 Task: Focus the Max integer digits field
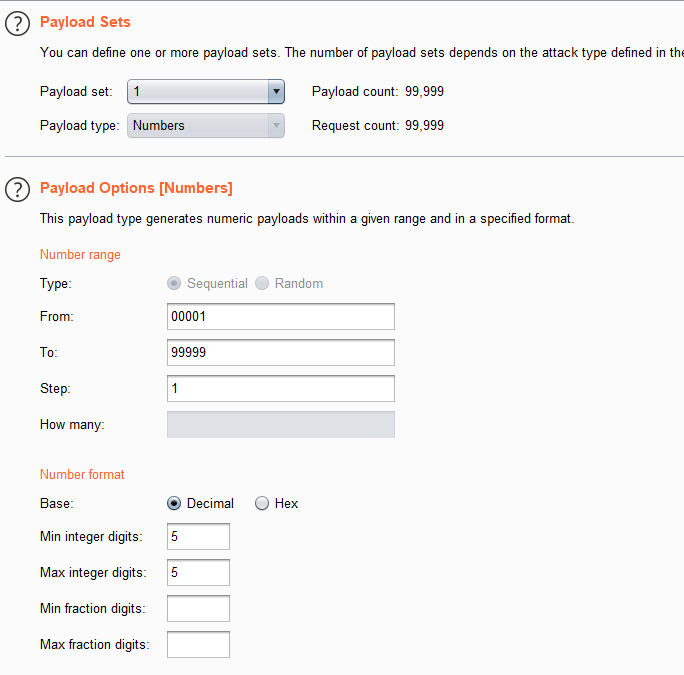(198, 573)
